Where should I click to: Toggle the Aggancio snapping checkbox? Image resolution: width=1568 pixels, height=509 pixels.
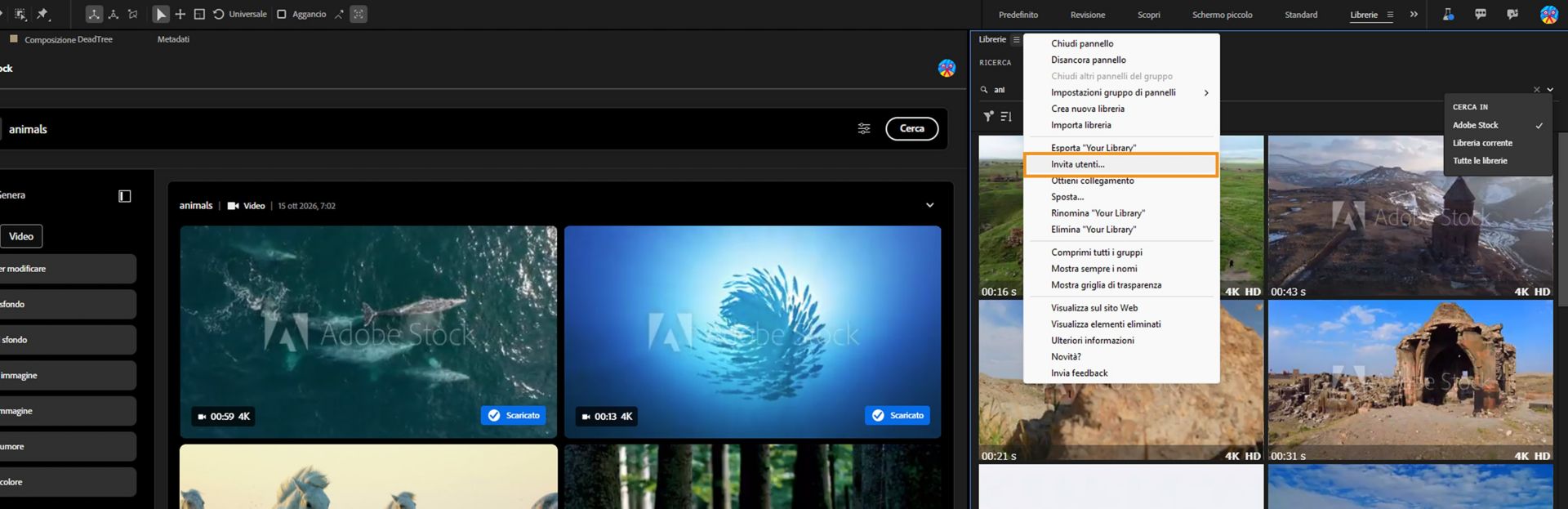coord(282,14)
